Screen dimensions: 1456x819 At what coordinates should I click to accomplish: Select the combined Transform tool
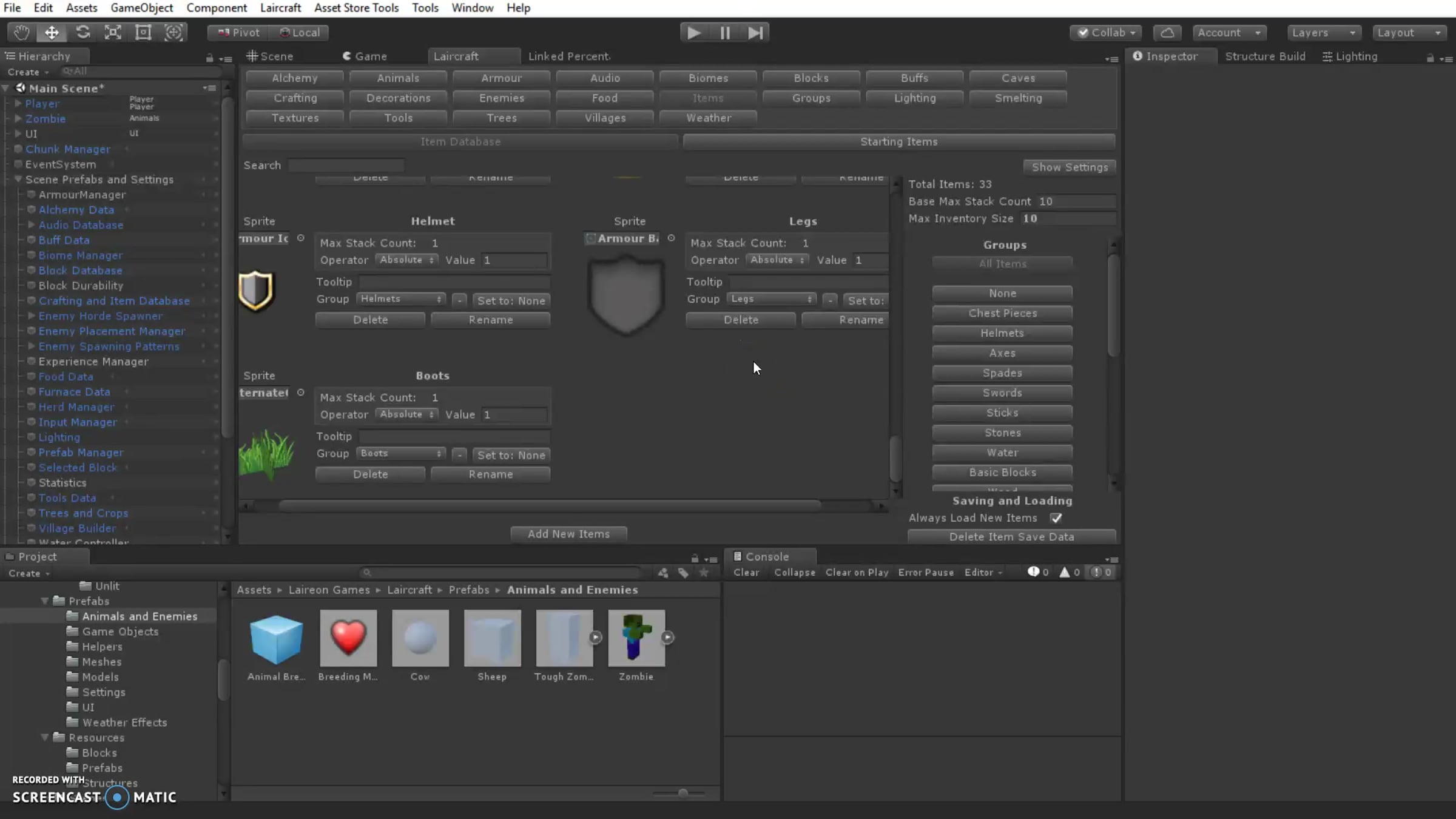point(174,33)
